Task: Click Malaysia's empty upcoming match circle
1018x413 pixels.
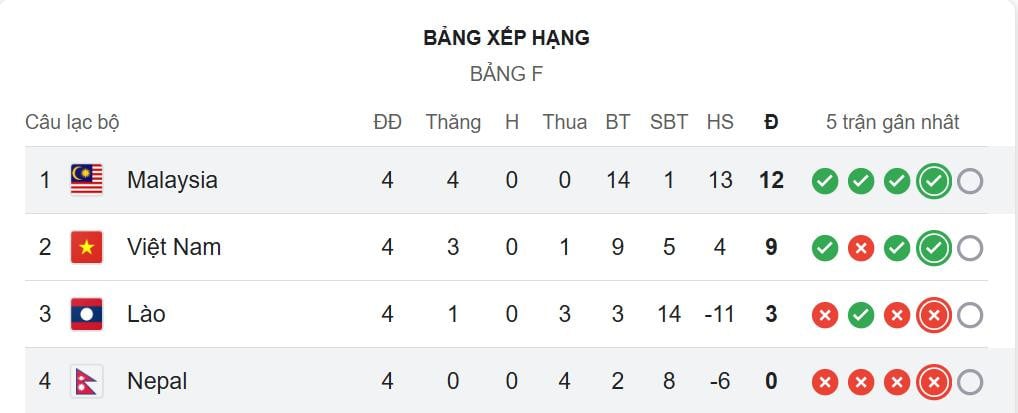Action: (x=969, y=181)
